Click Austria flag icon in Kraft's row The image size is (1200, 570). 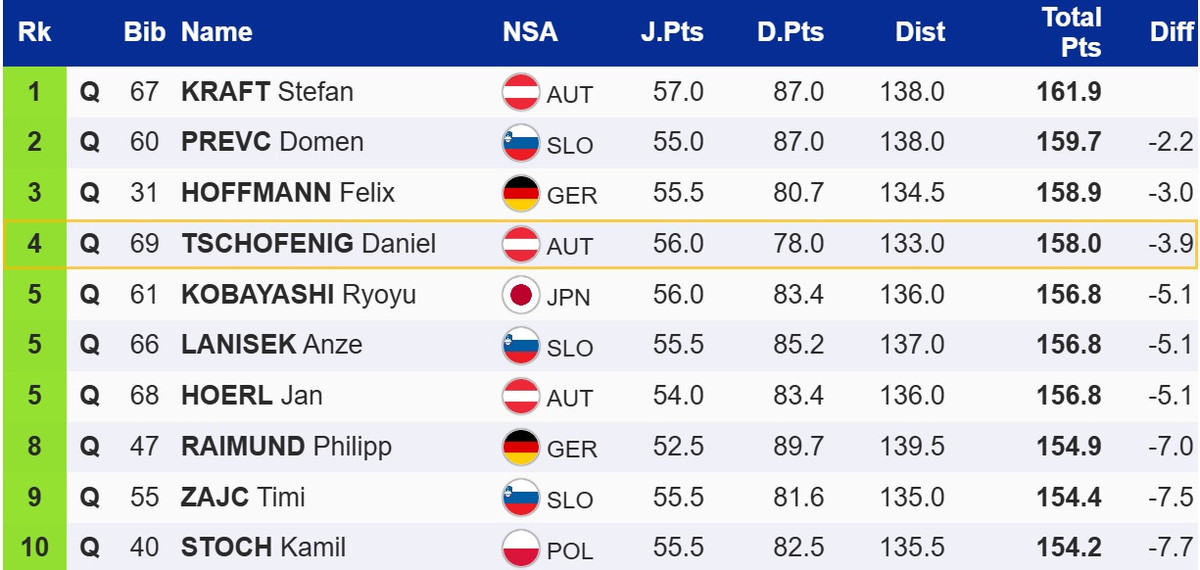(x=520, y=93)
